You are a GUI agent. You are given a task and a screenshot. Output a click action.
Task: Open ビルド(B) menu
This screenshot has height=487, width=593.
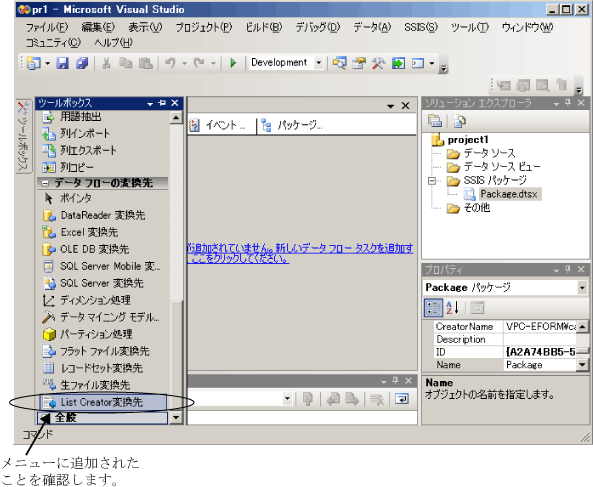(x=264, y=27)
